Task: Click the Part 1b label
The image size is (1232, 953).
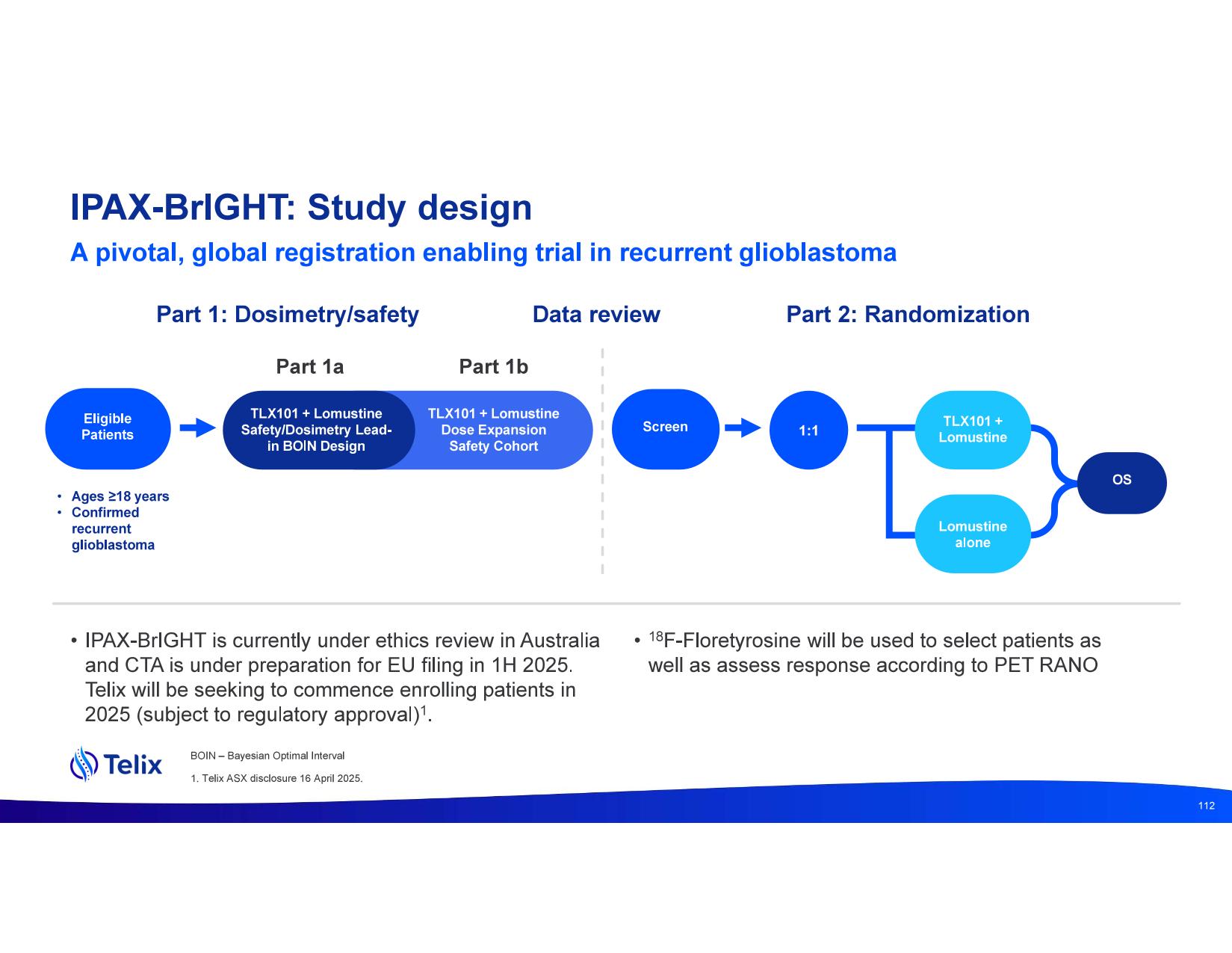Action: [x=493, y=367]
